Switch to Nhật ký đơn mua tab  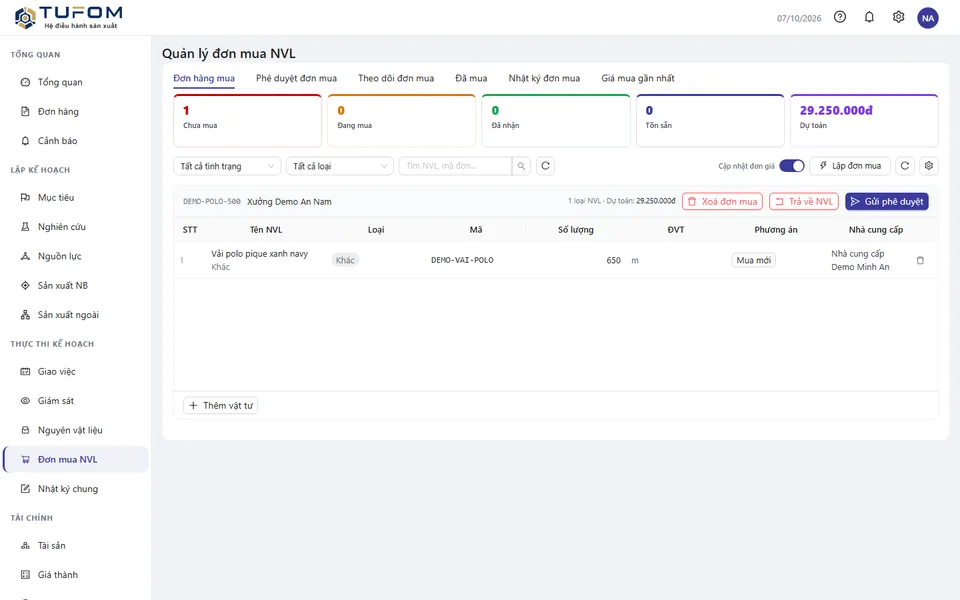[x=544, y=78]
